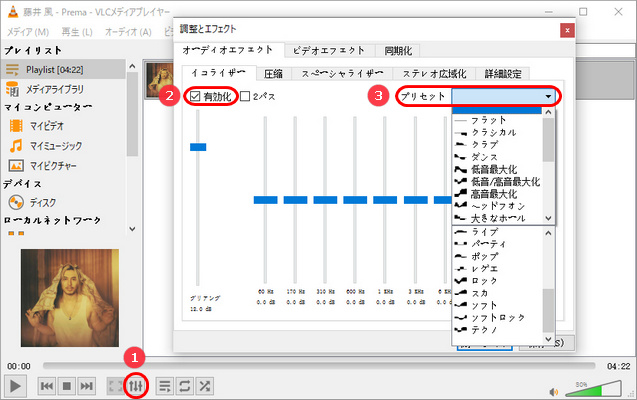Select the ステレオ広域化 sub-tab
637x400 pixels.
coord(434,74)
